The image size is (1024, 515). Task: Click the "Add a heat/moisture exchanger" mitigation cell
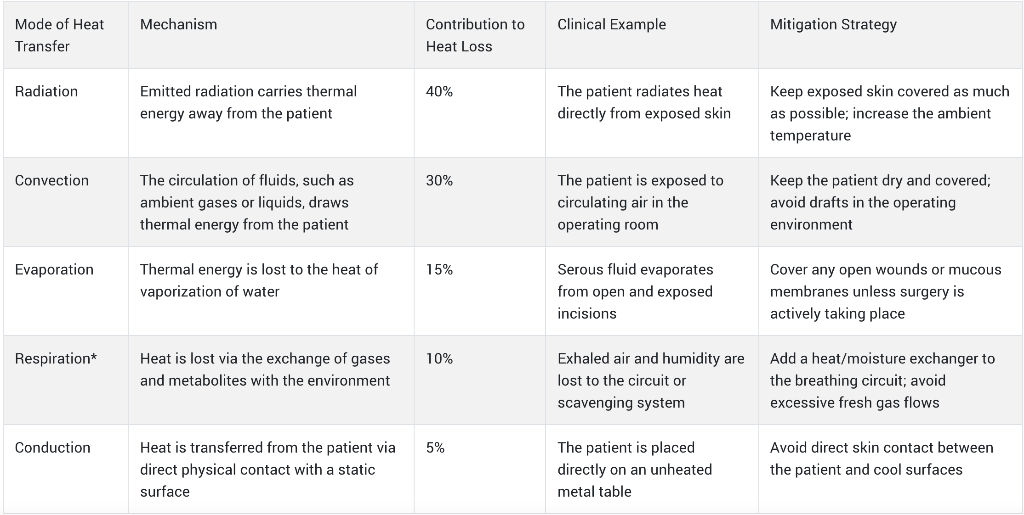click(882, 380)
